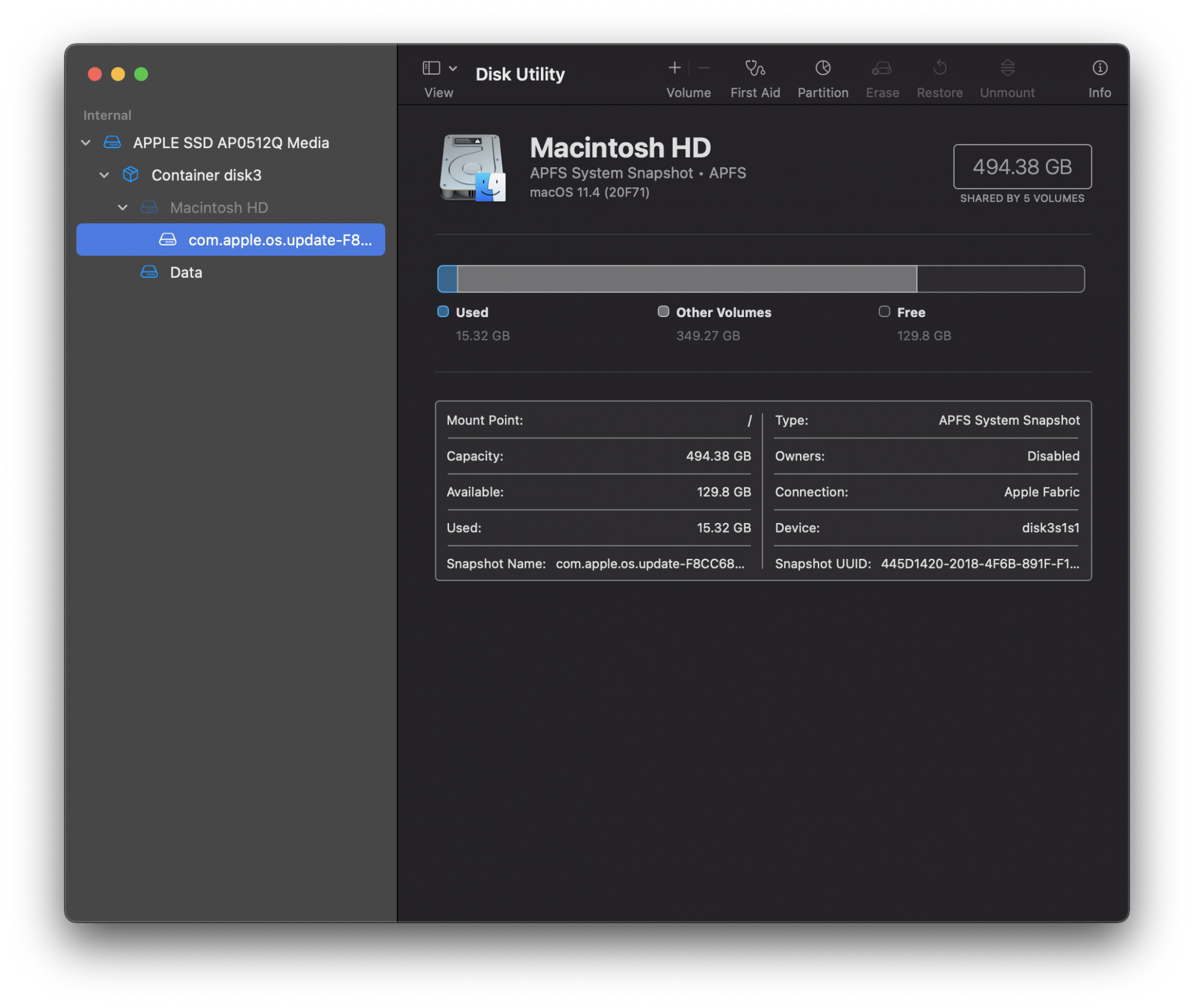Click the snapshot row's drive icon

[x=168, y=239]
